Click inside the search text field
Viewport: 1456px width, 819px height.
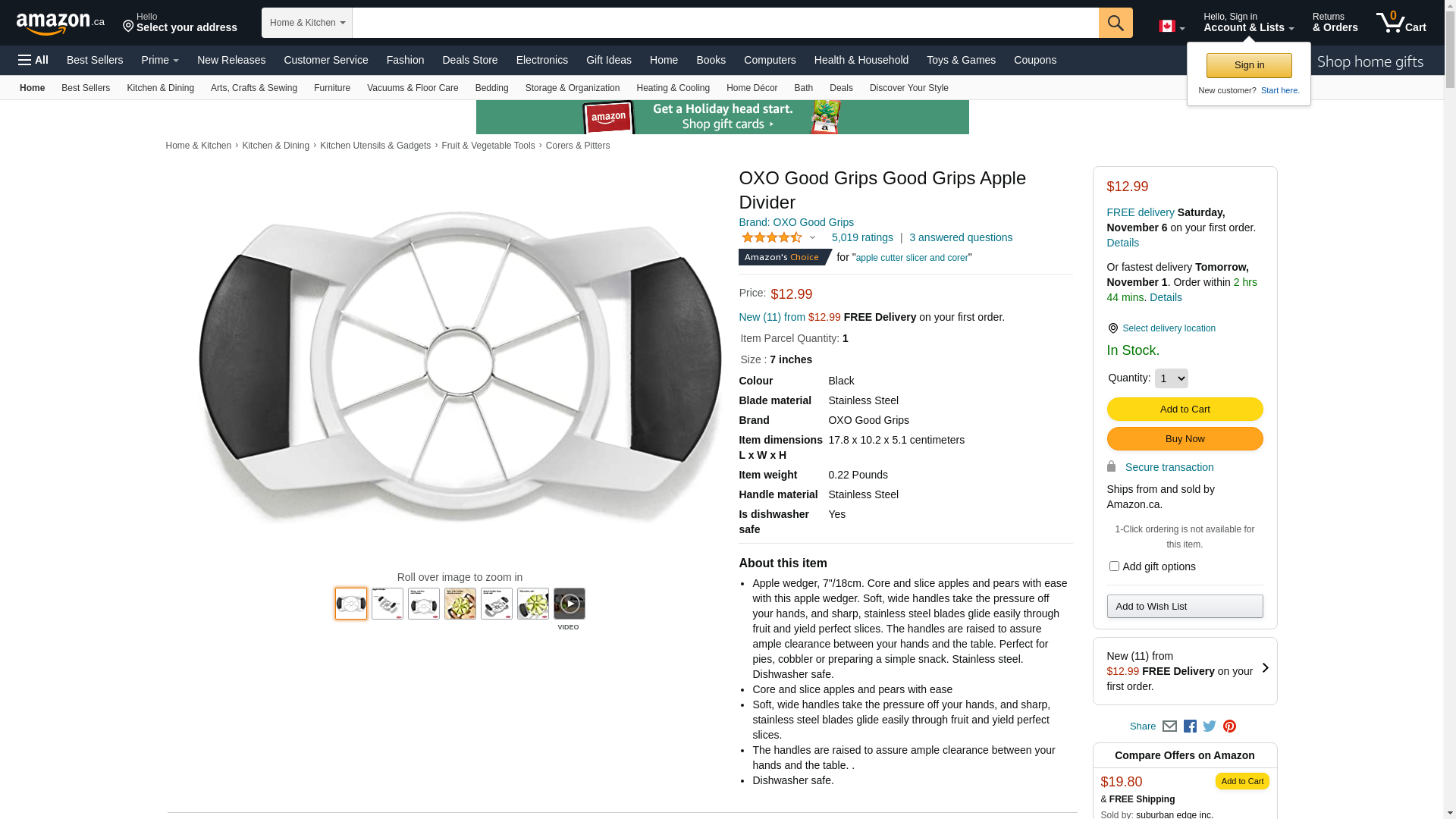point(726,23)
